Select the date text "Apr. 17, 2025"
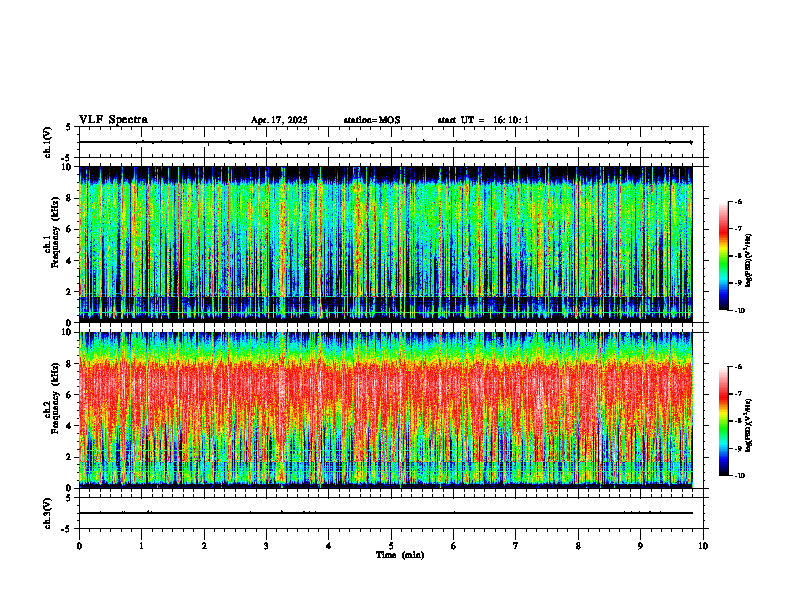This screenshot has width=792, height=612. tap(279, 120)
